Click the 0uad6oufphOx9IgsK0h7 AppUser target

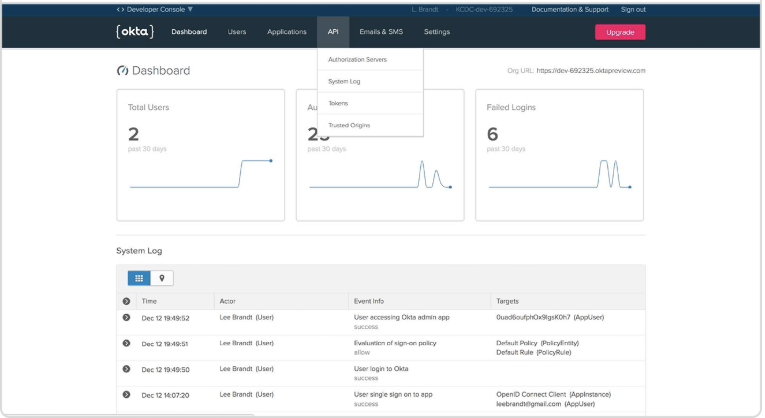550,318
